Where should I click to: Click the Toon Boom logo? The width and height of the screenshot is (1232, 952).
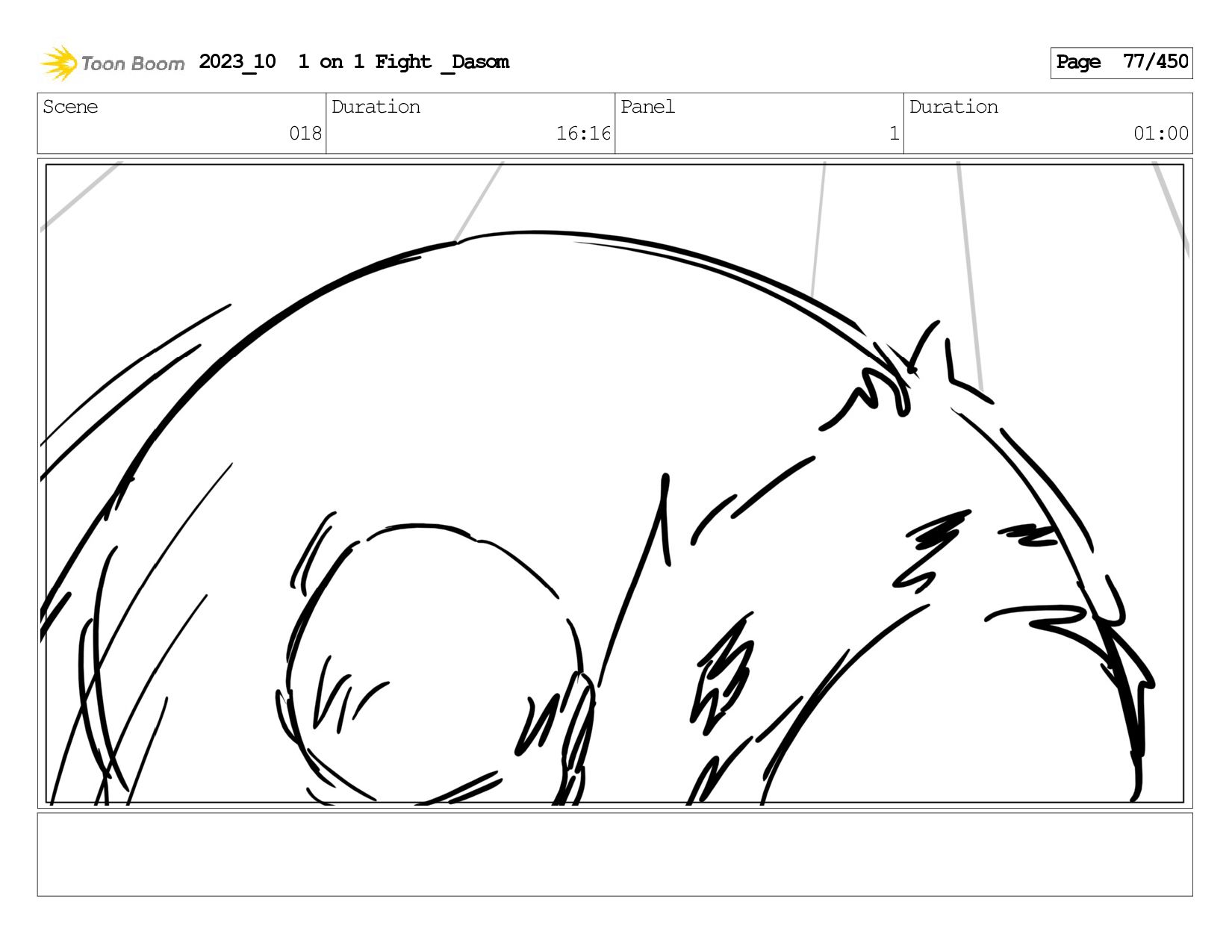click(x=112, y=63)
